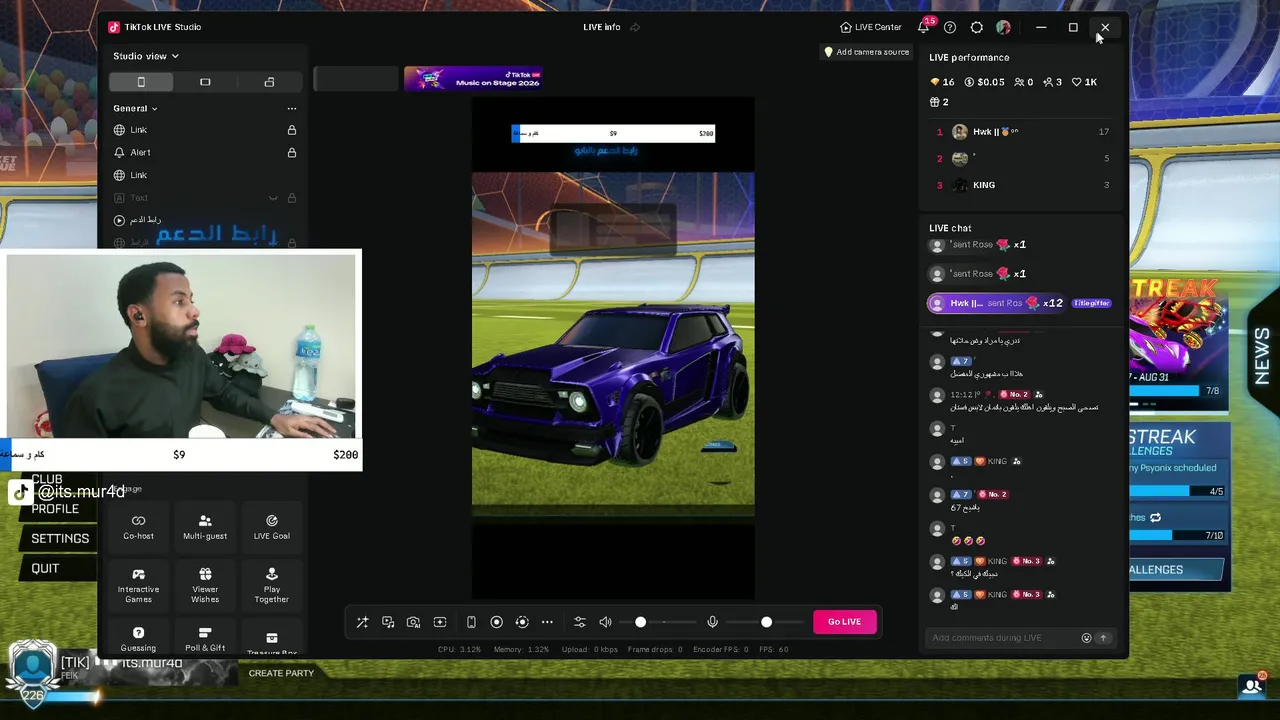Click Add camera source tip

click(866, 52)
